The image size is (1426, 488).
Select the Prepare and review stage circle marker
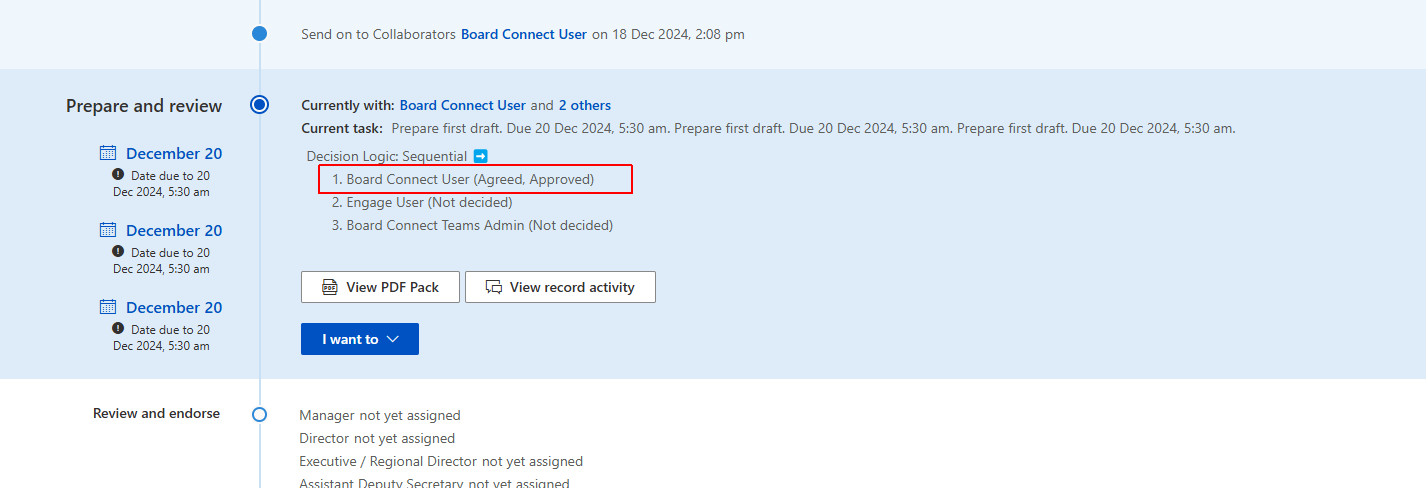(x=260, y=104)
